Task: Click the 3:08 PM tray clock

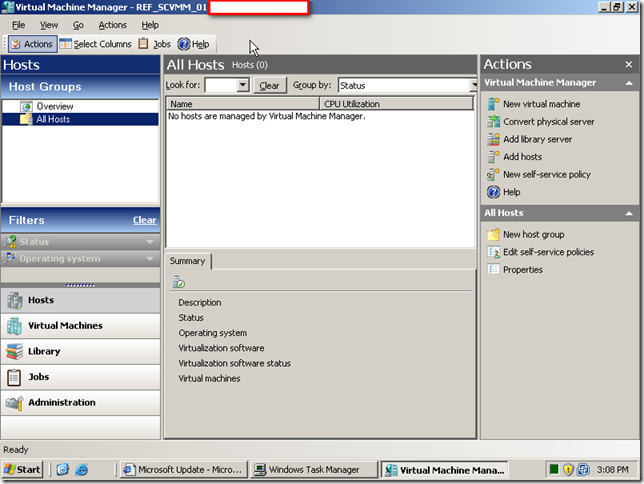Action: pyautogui.click(x=612, y=470)
